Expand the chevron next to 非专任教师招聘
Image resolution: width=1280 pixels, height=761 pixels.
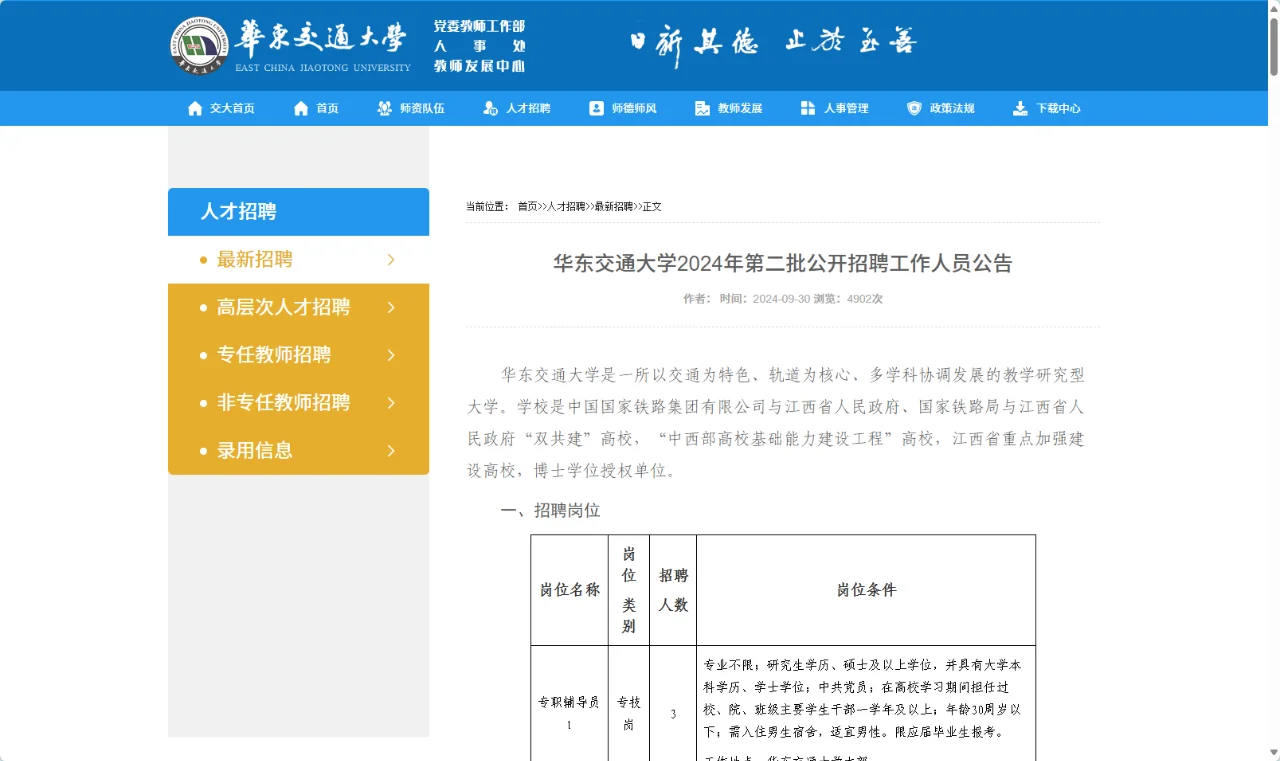pos(391,403)
